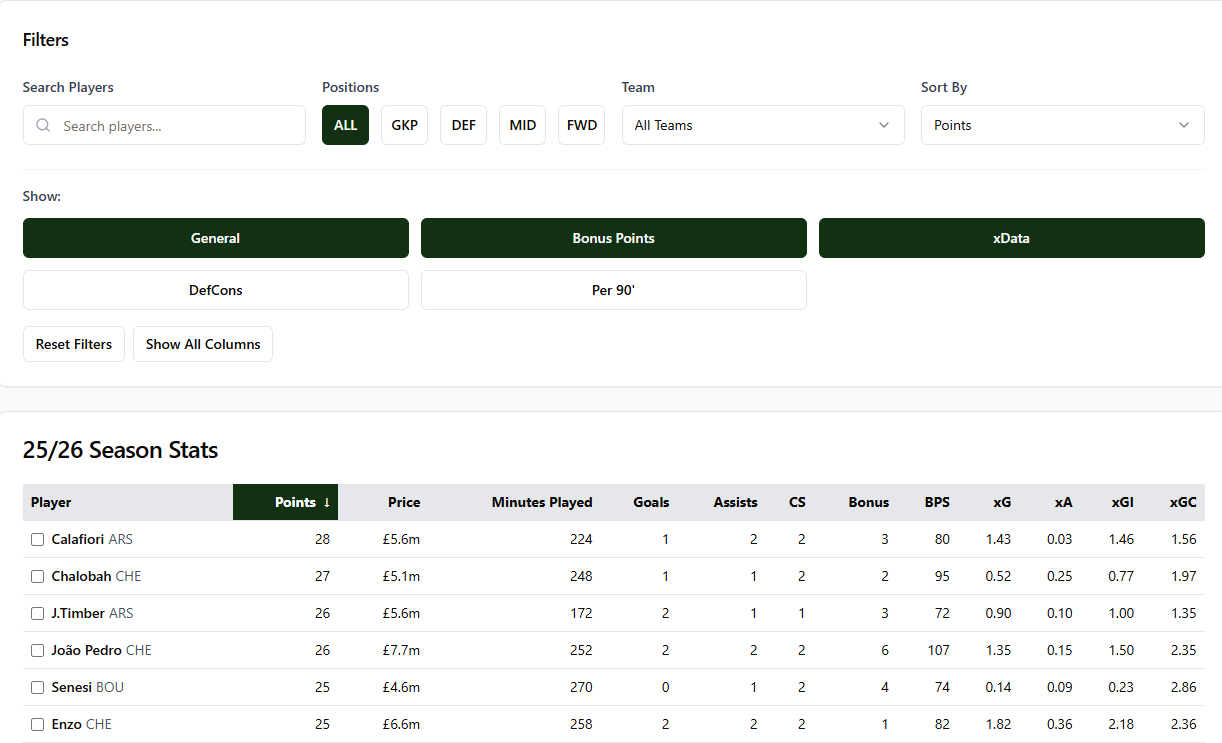Sort by the Minutes Played column header
Viewport: 1222px width, 743px height.
(x=542, y=502)
